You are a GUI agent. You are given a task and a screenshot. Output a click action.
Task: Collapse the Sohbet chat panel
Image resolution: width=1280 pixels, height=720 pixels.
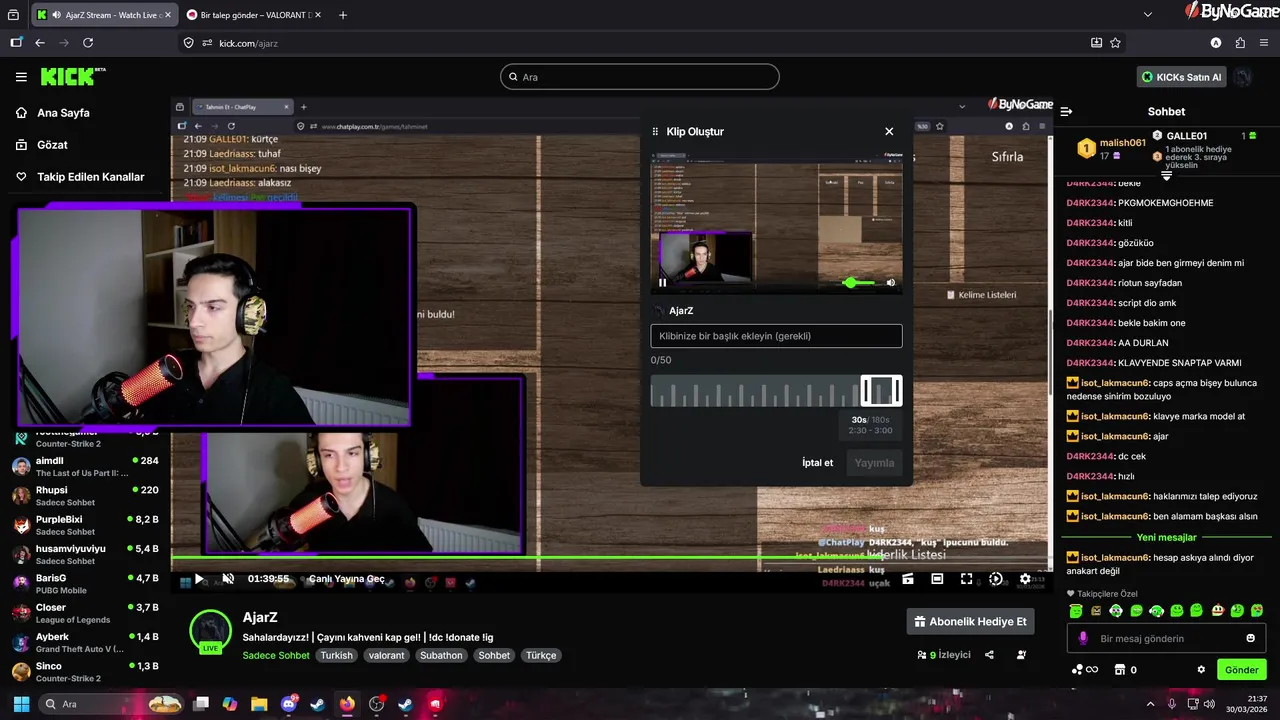[1066, 112]
